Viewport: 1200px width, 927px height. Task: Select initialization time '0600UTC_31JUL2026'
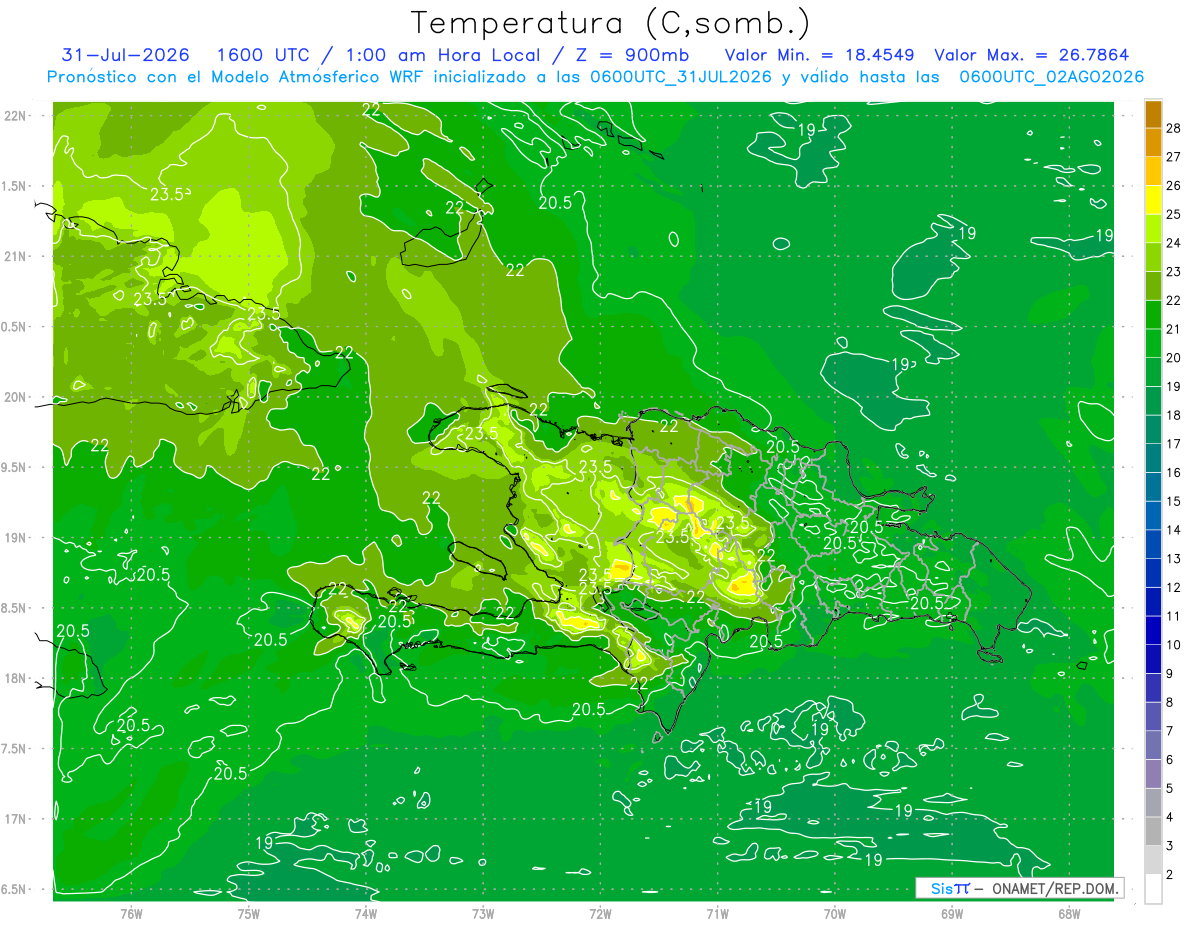[x=680, y=77]
